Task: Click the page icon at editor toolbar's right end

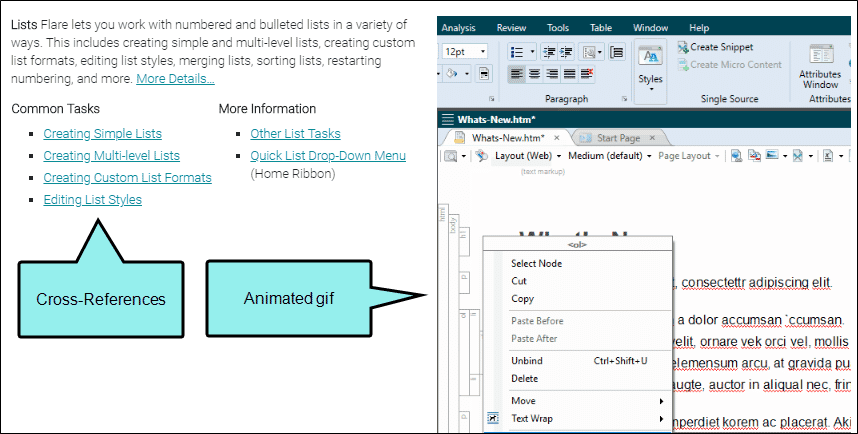Action: pyautogui.click(x=828, y=156)
